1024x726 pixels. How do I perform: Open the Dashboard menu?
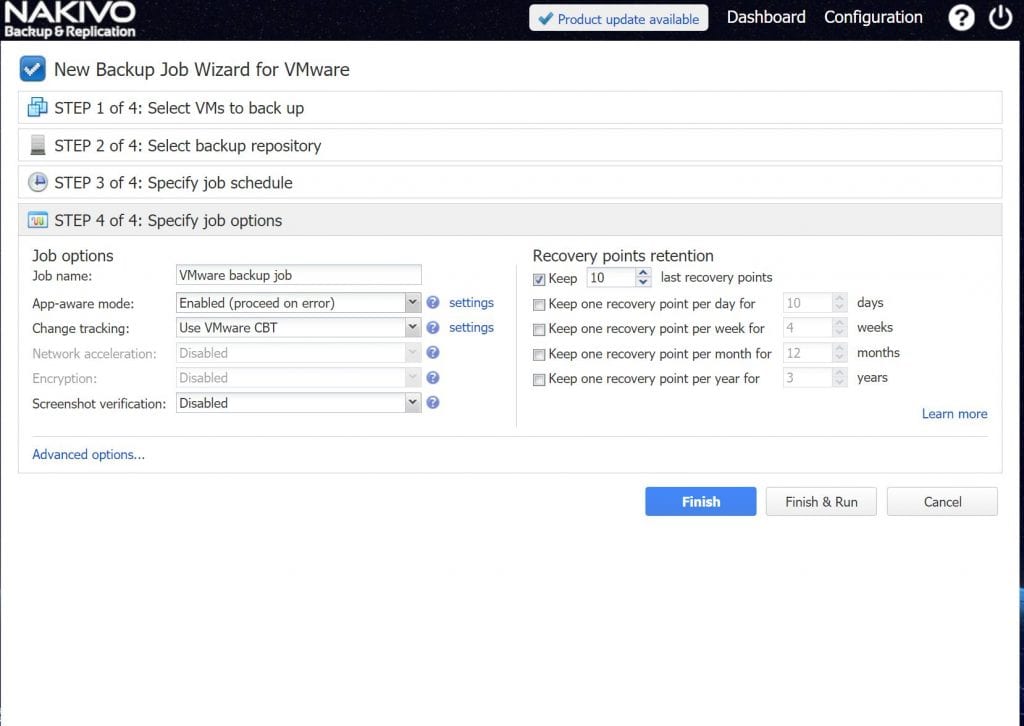[x=766, y=17]
